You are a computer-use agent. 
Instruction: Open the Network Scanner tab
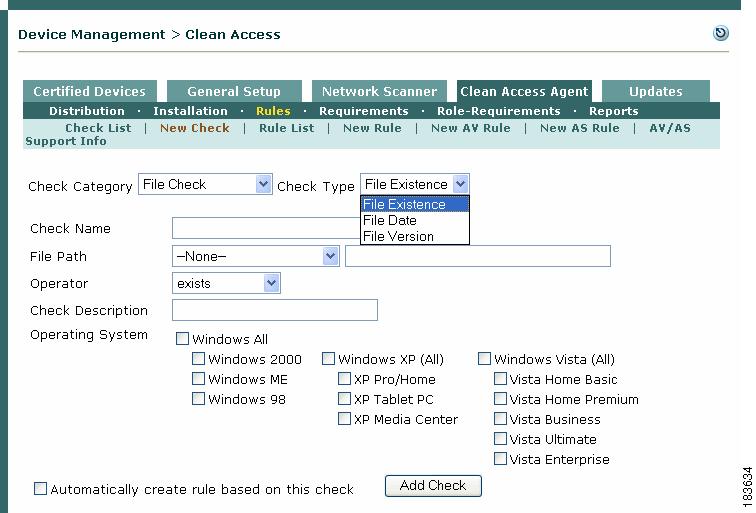coord(379,91)
